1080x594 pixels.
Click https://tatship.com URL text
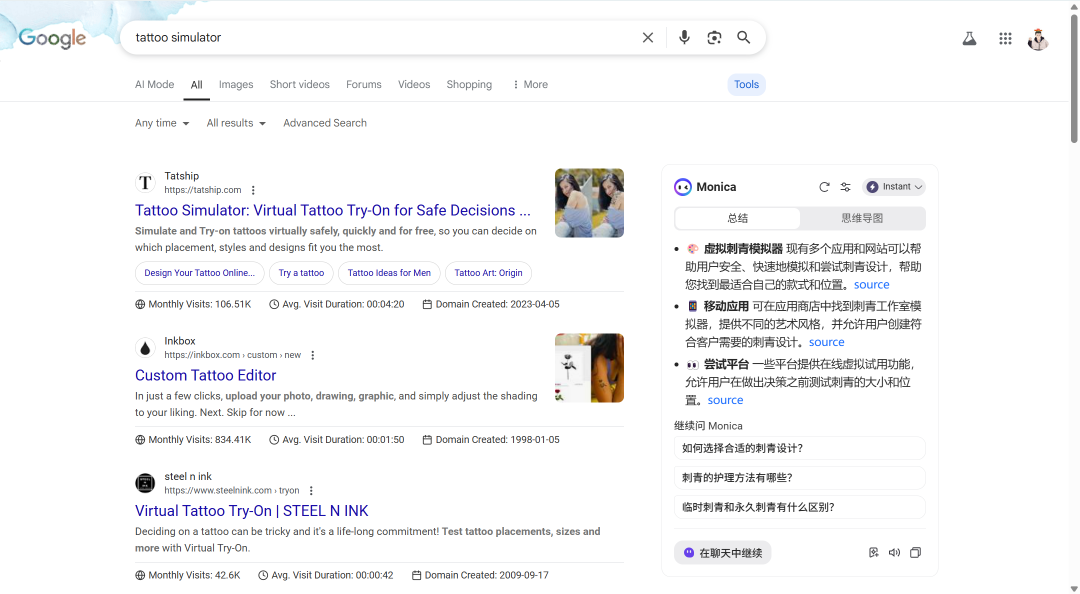pos(202,190)
